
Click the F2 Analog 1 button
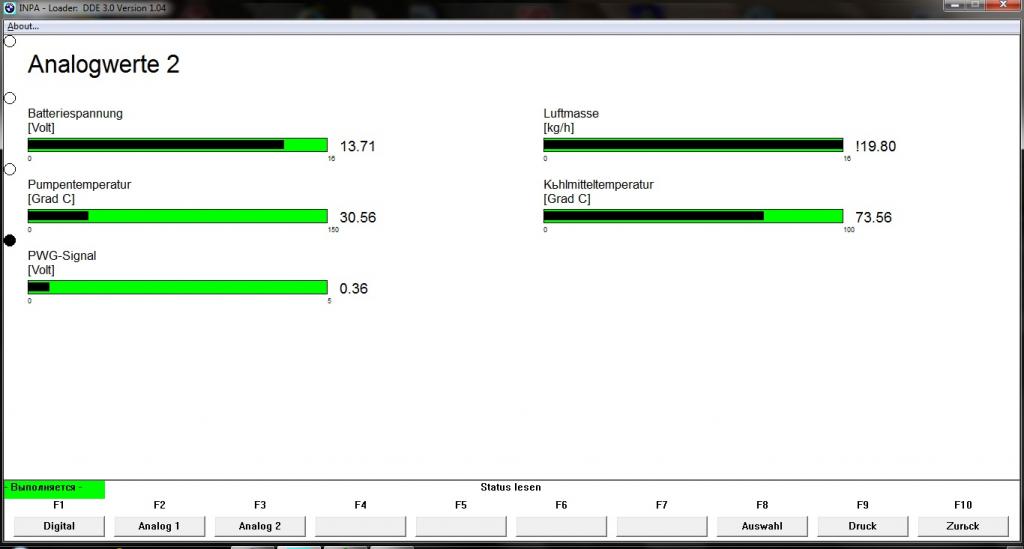[x=159, y=526]
